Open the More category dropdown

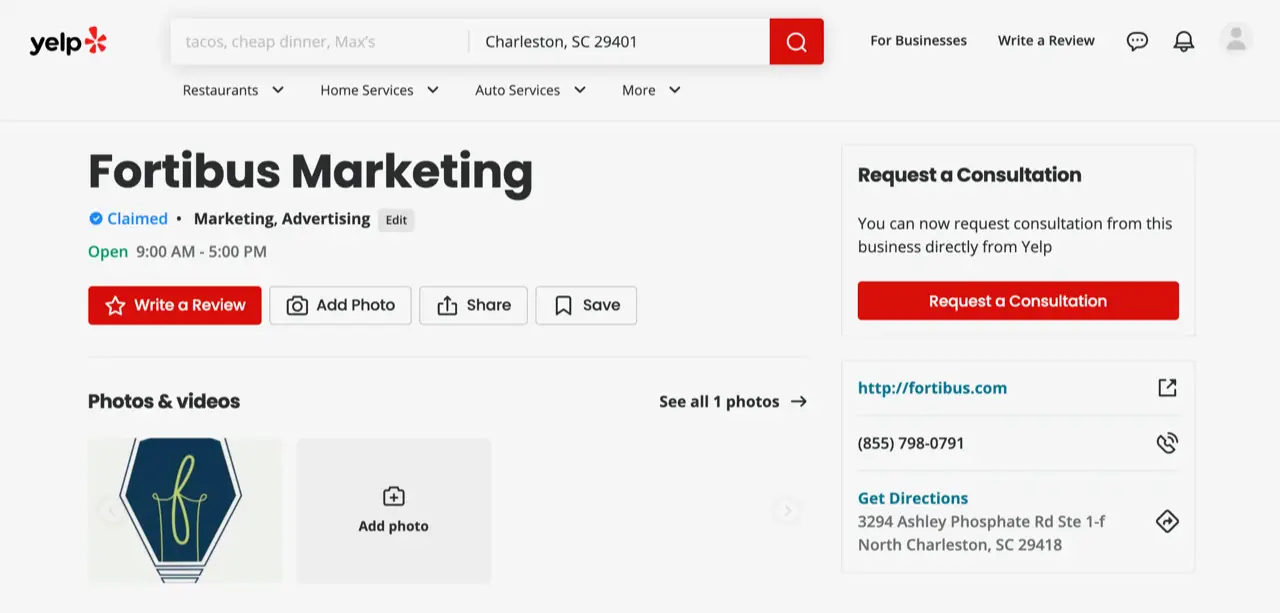(x=650, y=90)
